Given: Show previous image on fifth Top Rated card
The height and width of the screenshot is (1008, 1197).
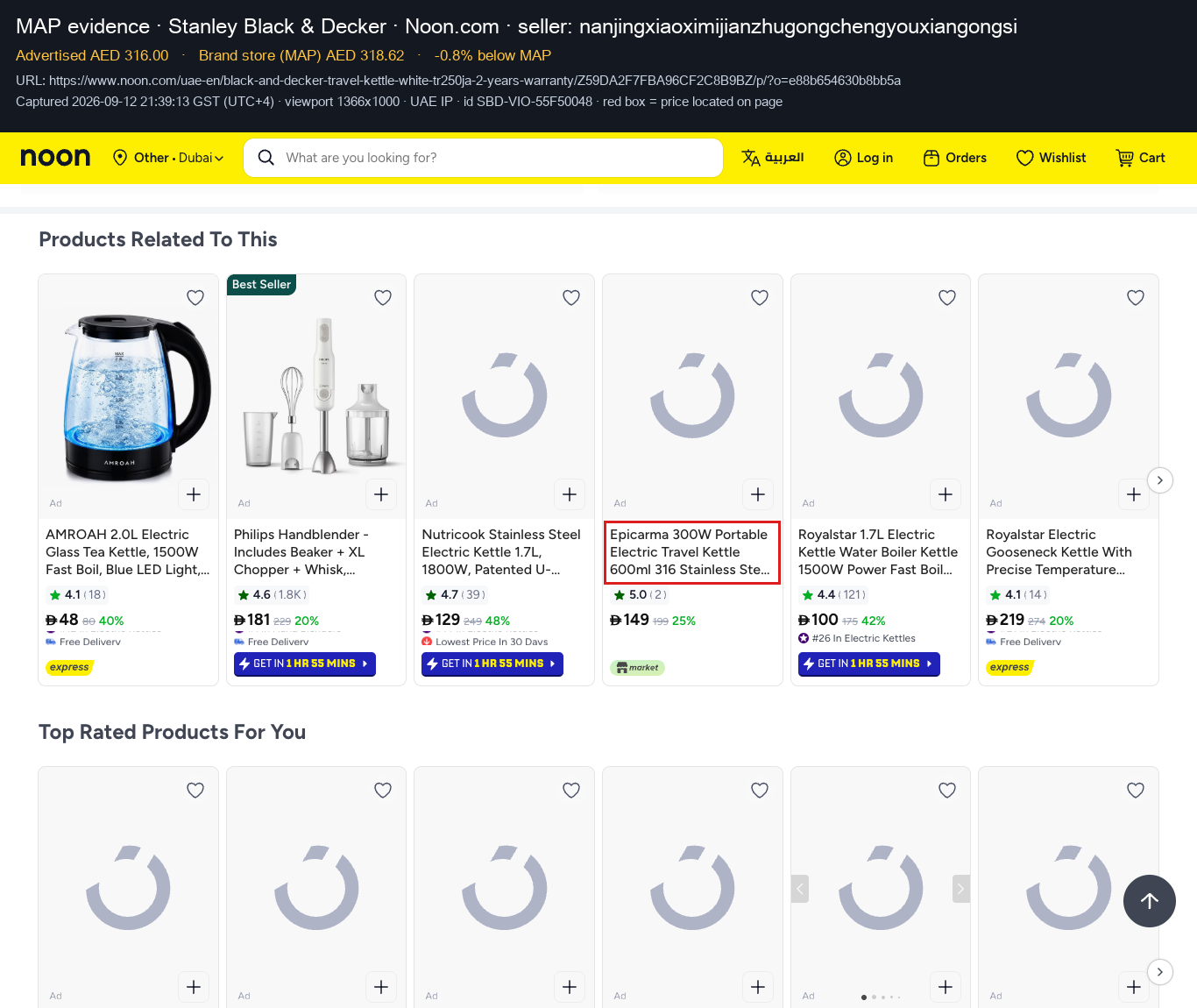Looking at the screenshot, I should click(800, 889).
